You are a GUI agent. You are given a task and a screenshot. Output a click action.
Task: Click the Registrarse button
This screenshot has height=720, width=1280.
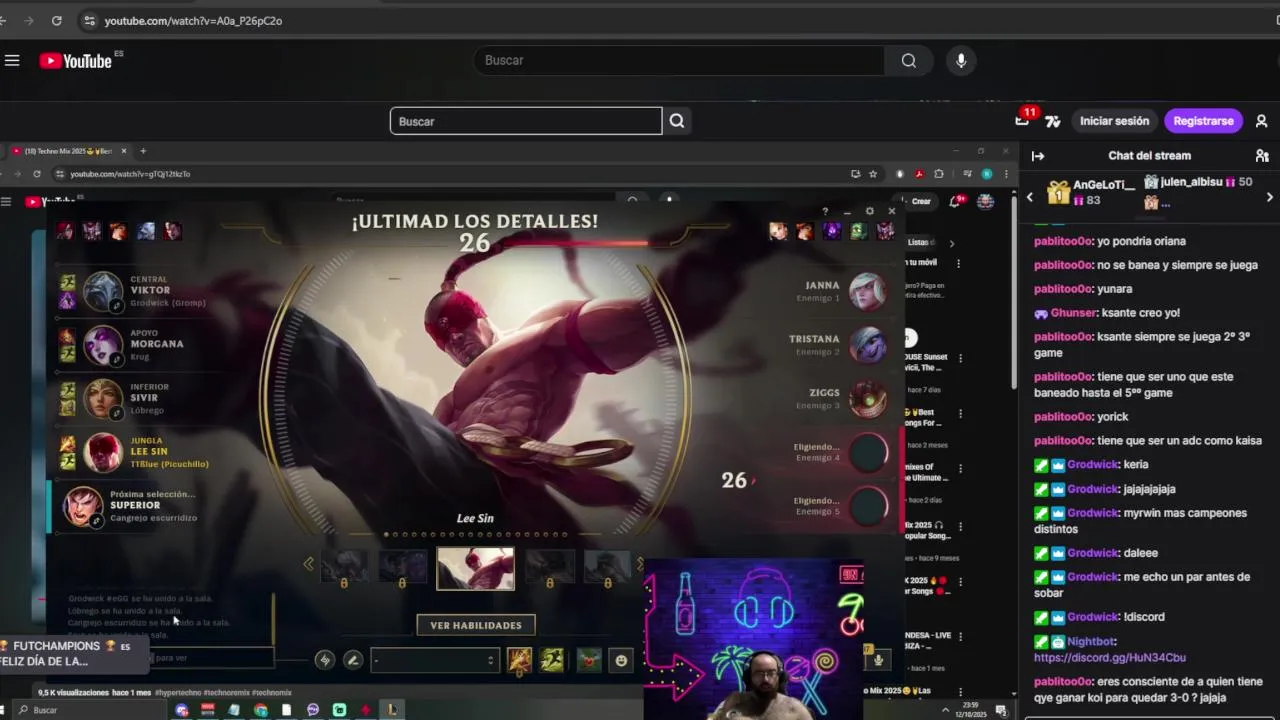[x=1203, y=121]
